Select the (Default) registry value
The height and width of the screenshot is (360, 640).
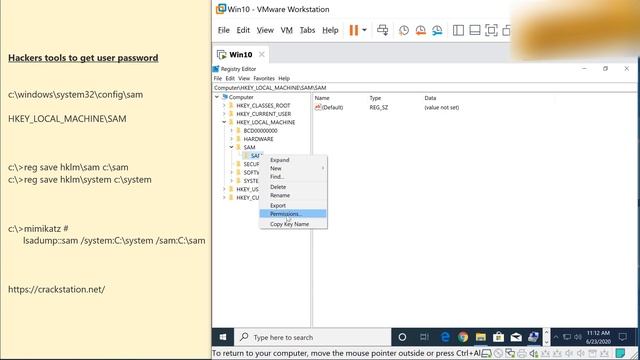329,108
